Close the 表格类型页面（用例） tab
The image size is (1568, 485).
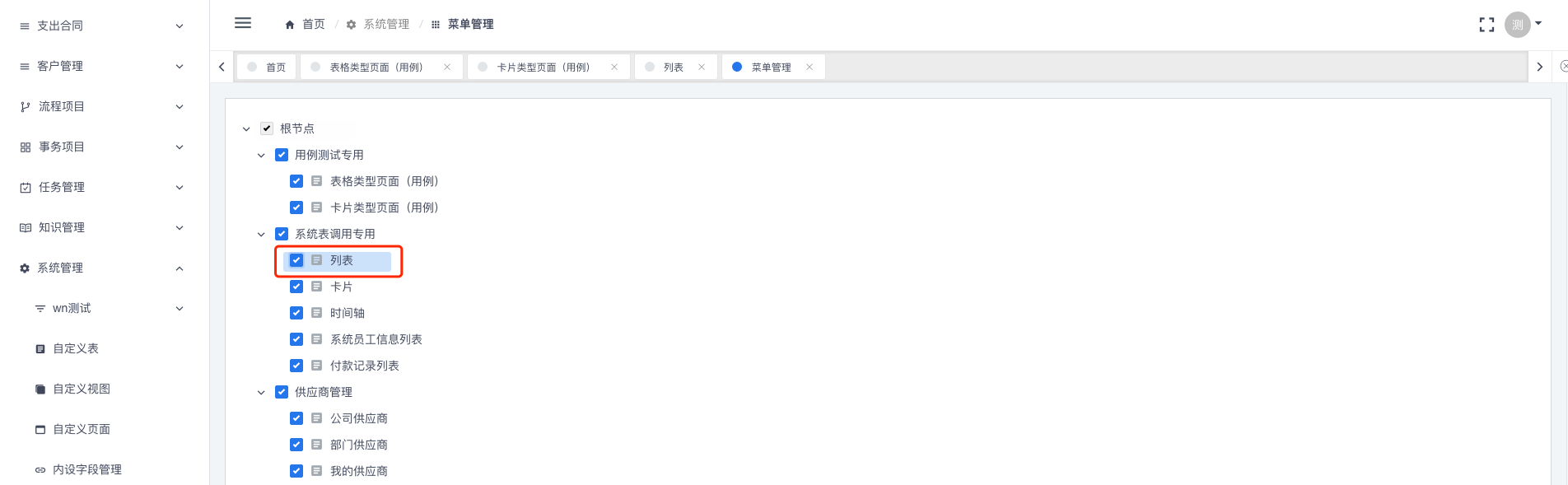point(447,68)
